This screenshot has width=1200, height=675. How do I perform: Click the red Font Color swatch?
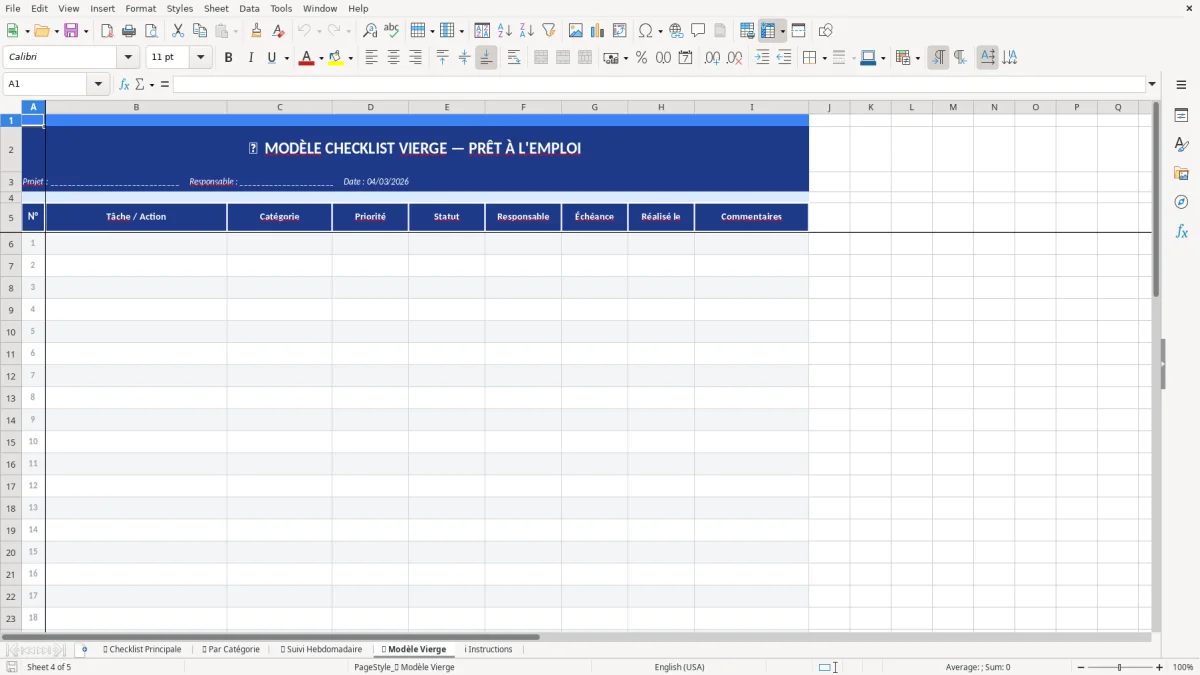(306, 58)
